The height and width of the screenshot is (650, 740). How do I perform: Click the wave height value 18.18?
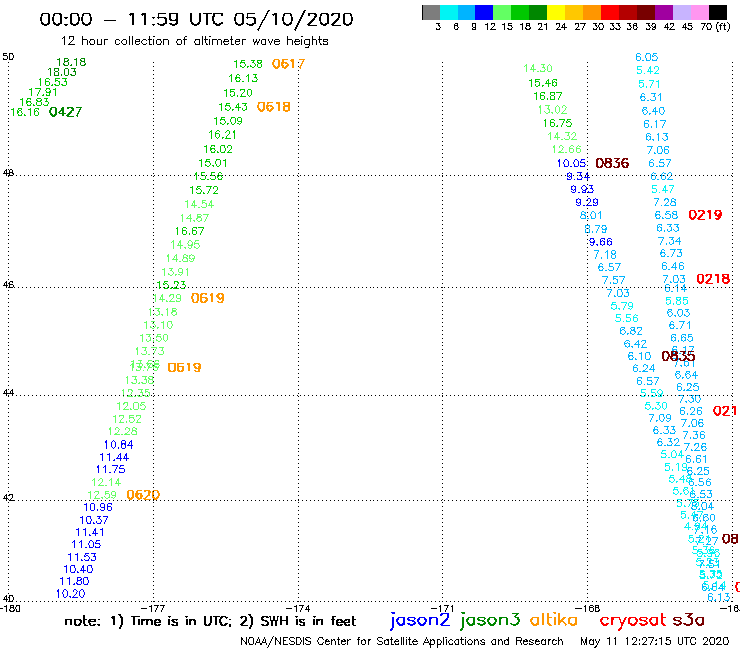tap(71, 62)
